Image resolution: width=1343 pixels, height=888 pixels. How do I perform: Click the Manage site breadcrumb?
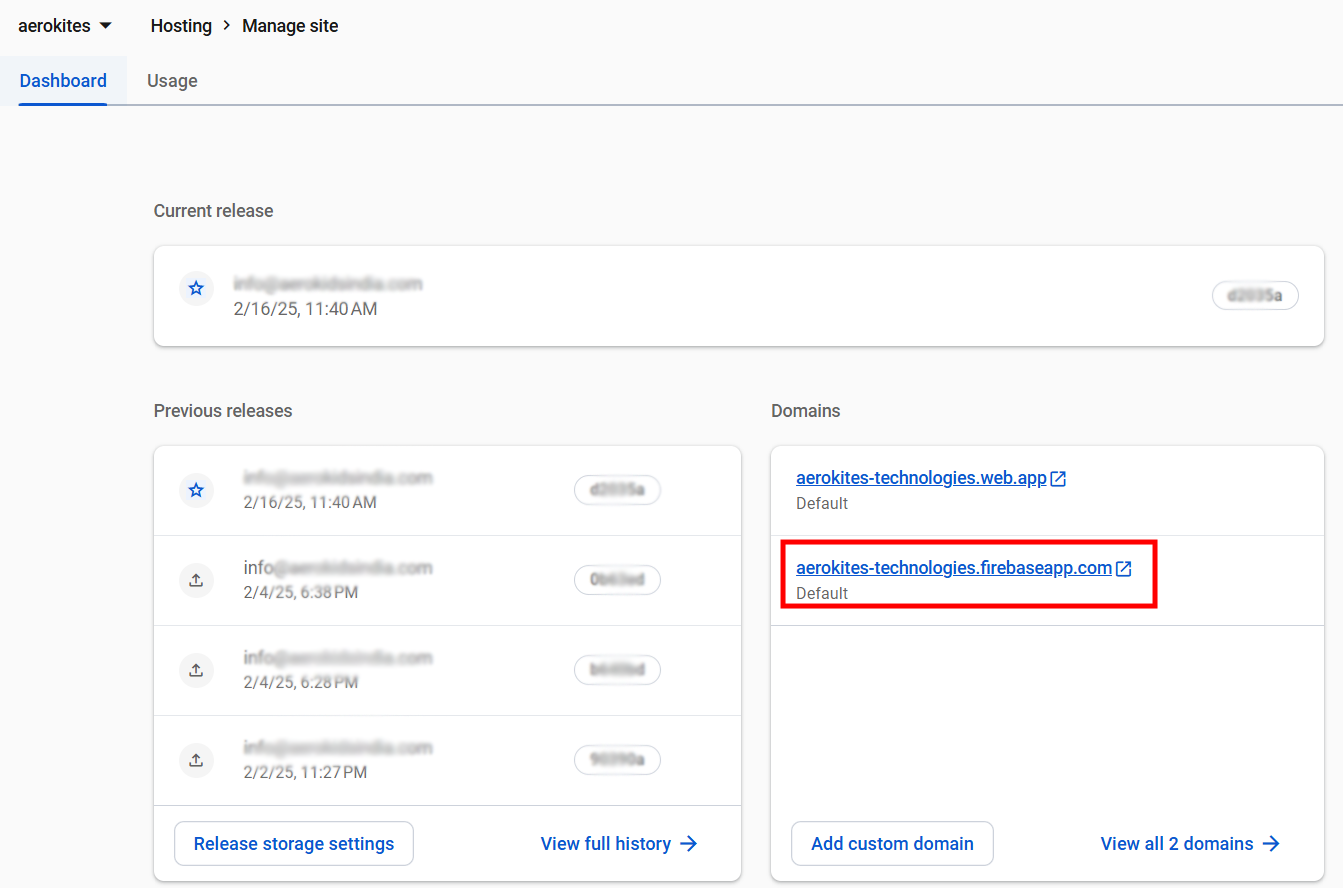click(290, 26)
